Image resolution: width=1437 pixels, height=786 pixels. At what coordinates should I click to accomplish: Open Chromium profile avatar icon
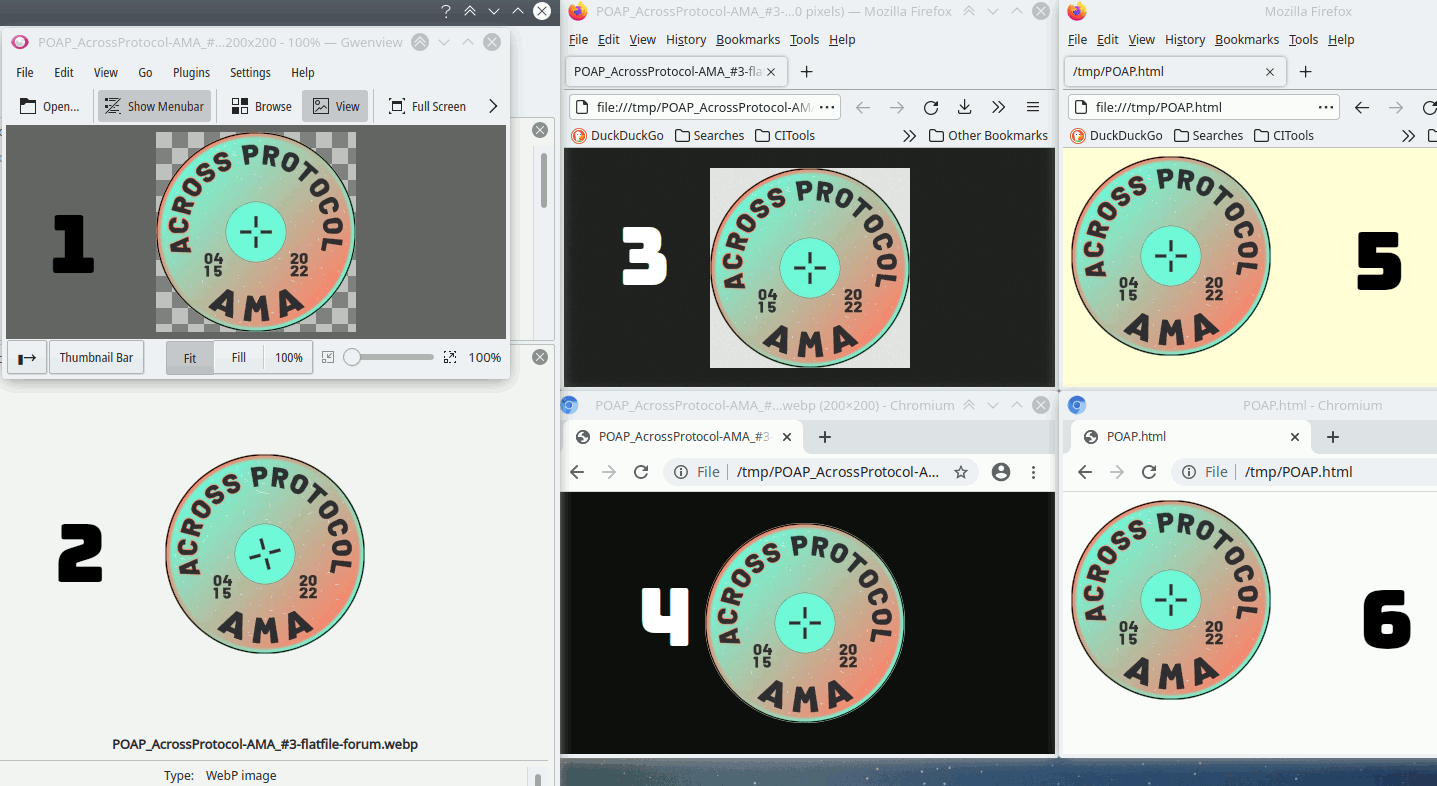coord(1000,472)
